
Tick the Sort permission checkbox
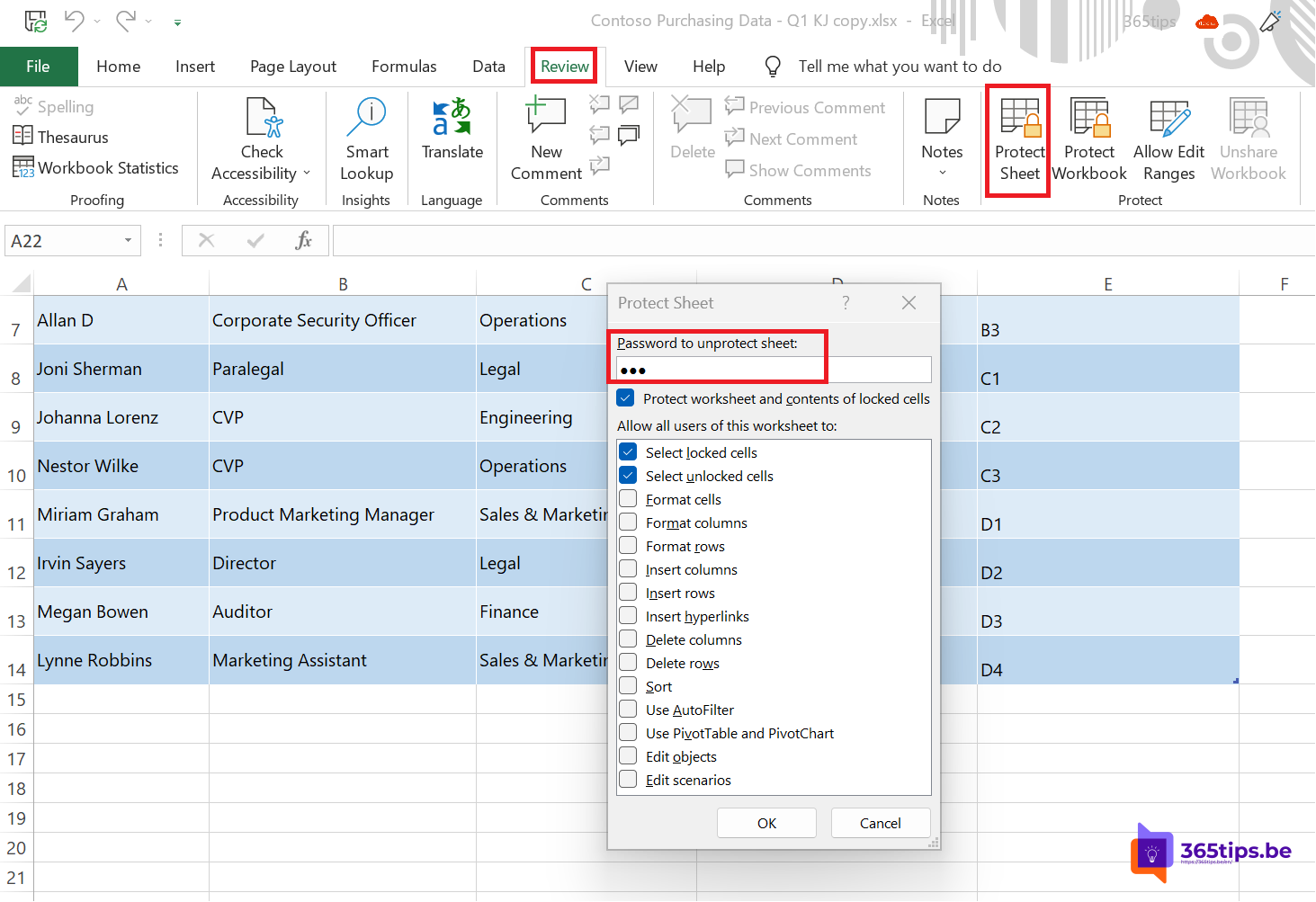click(629, 686)
